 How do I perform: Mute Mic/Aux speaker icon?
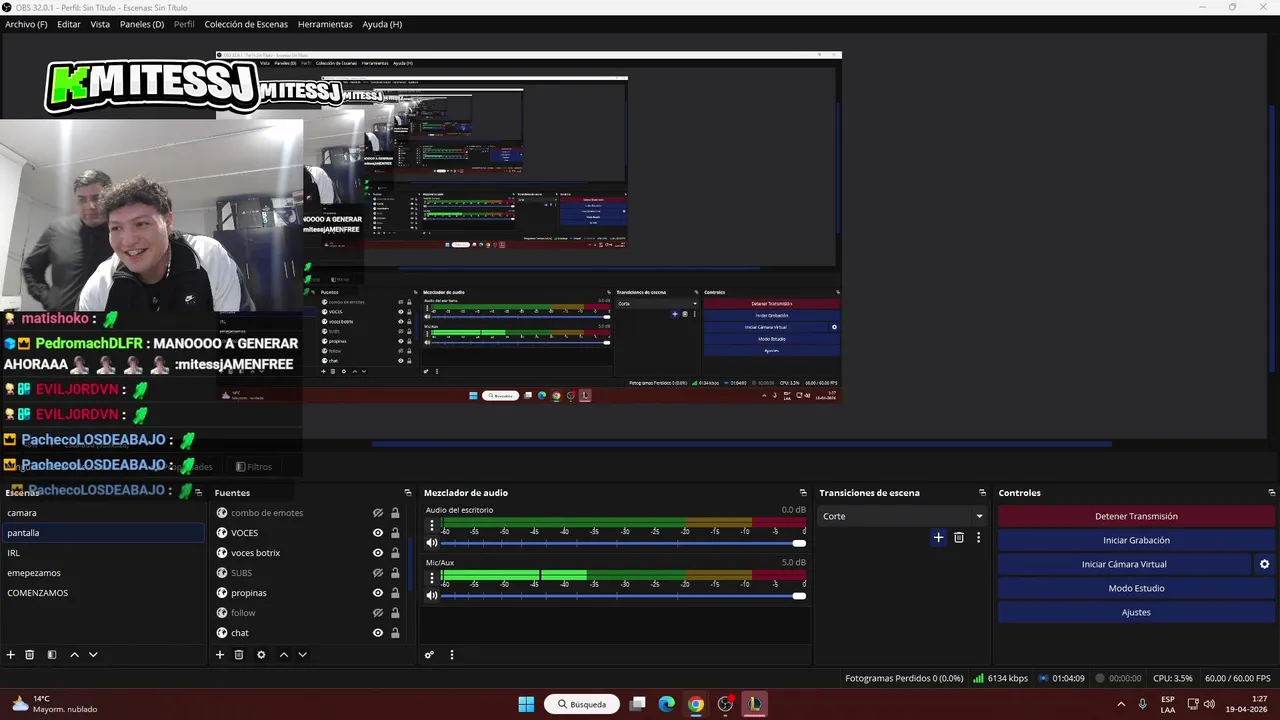(432, 595)
